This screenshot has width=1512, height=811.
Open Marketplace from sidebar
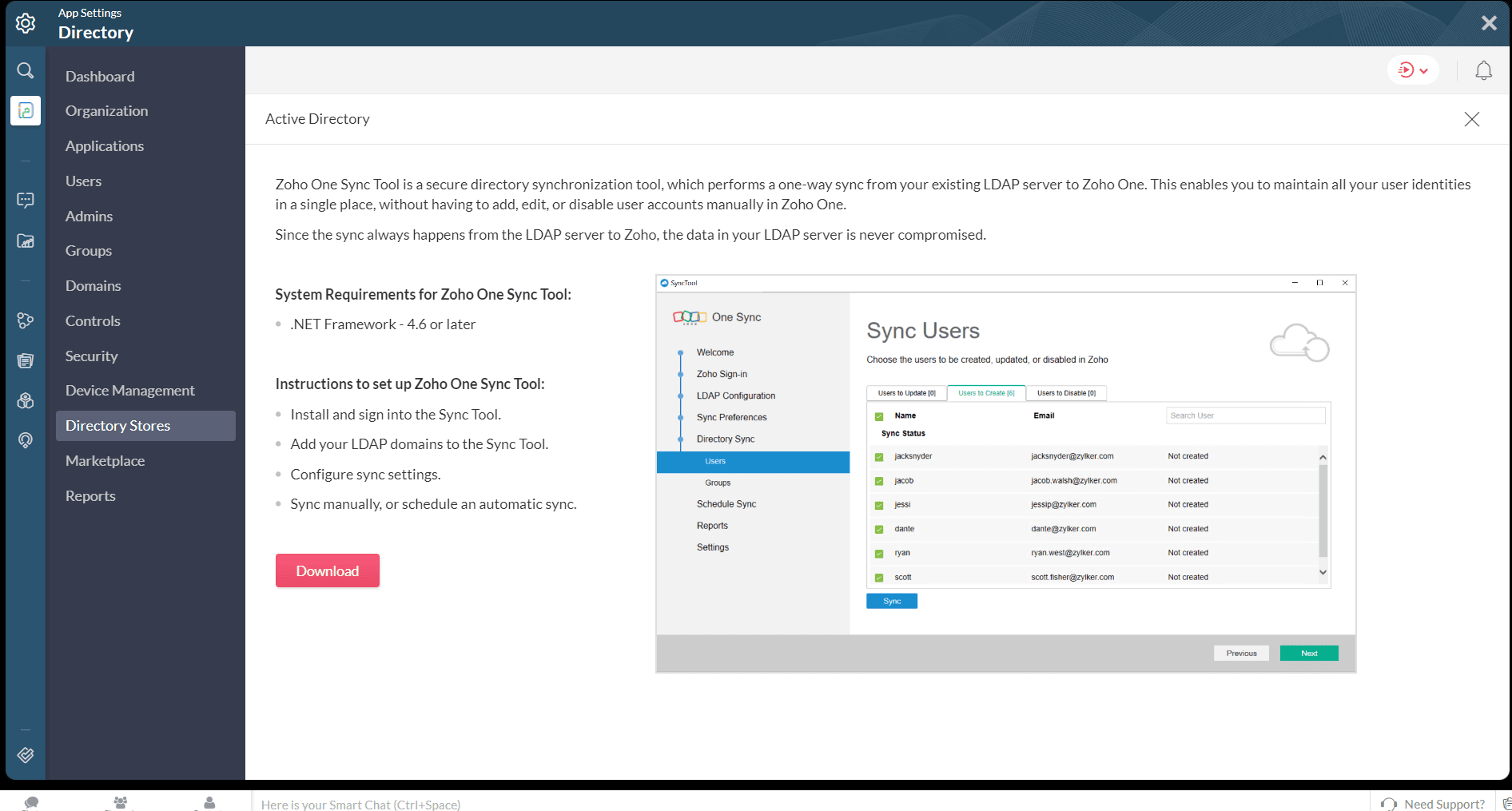tap(105, 461)
